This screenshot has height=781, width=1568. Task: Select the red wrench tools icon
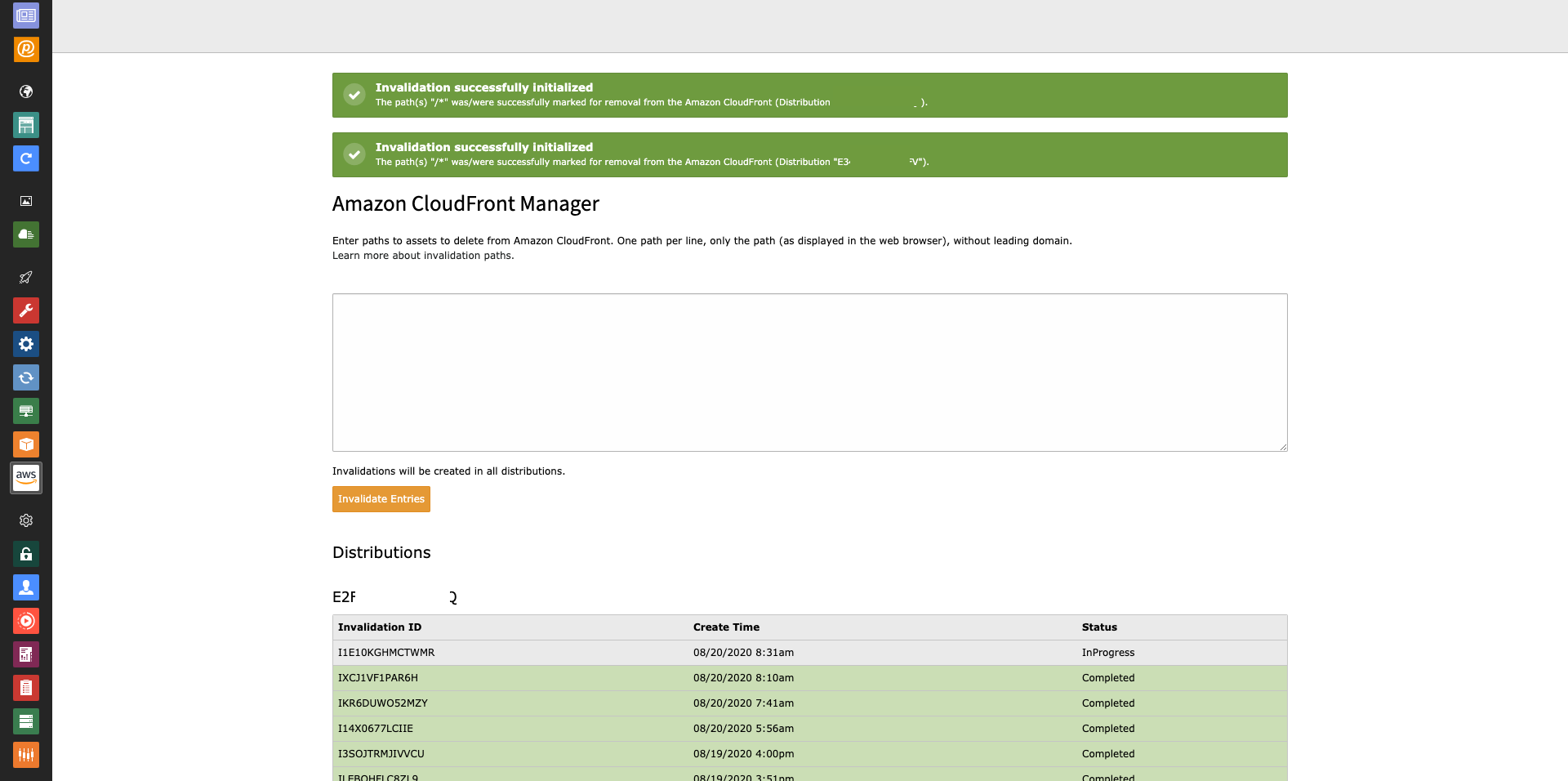[x=25, y=310]
